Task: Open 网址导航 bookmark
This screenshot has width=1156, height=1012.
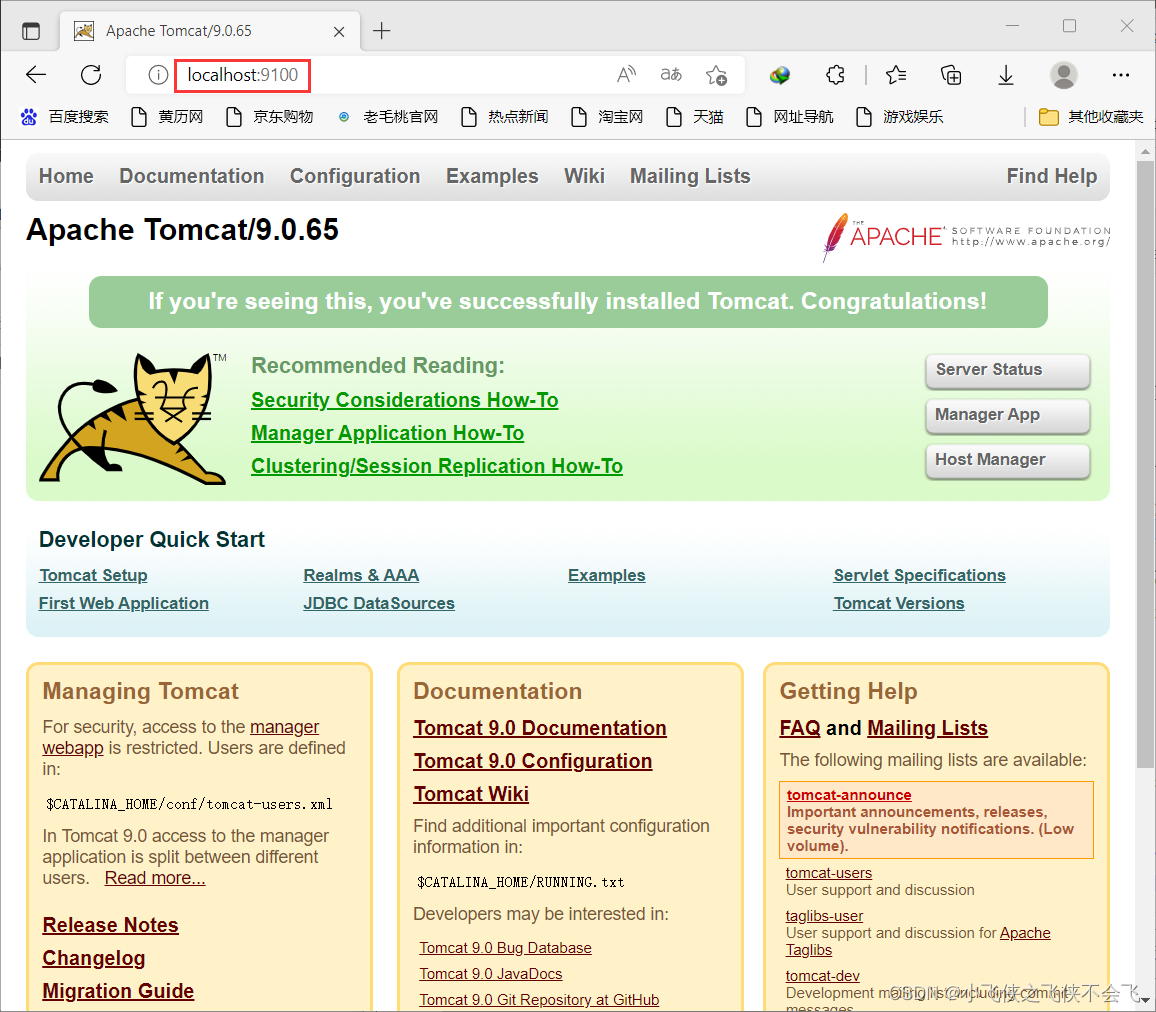Action: [790, 116]
